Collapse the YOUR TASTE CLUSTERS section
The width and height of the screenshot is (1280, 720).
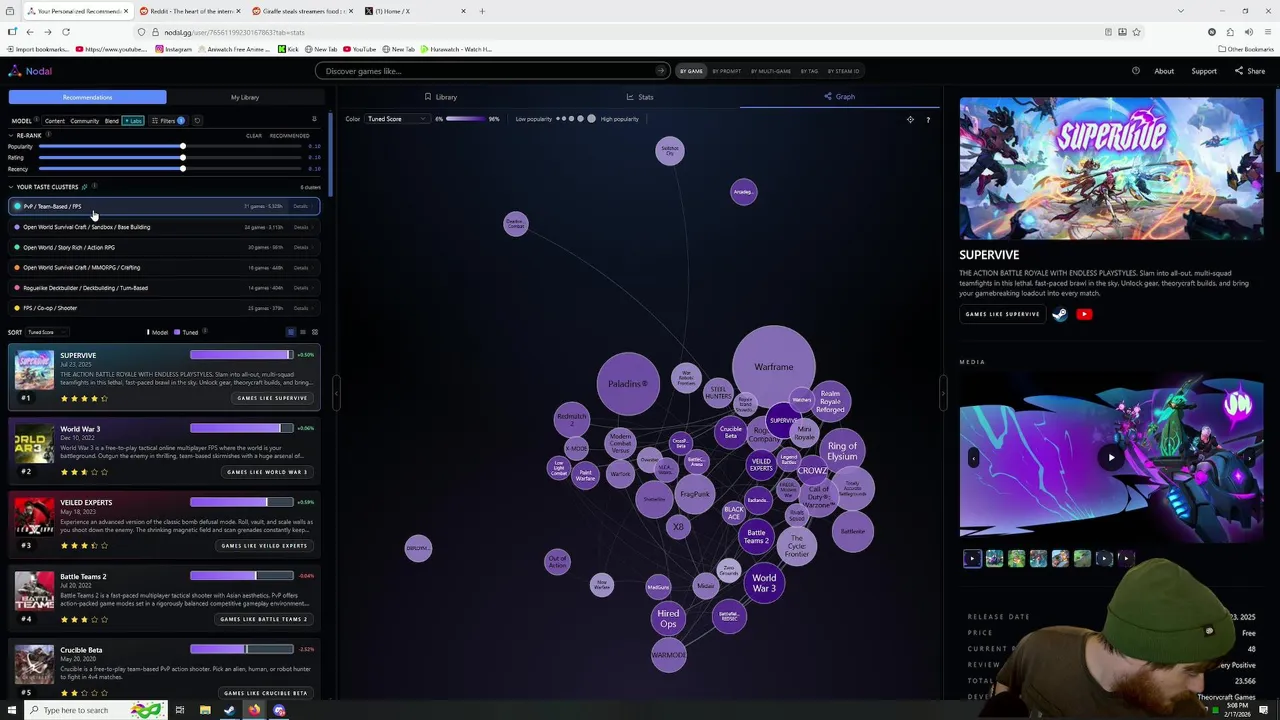coord(11,187)
